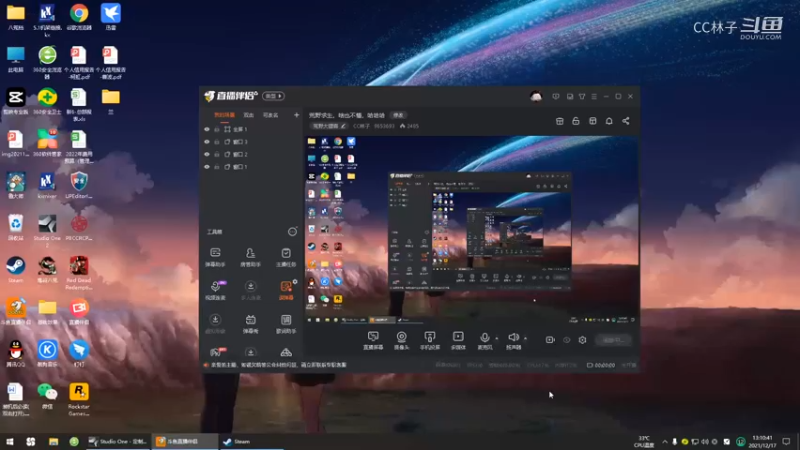Click the stream preview area
This screenshot has height=450, width=800.
pyautogui.click(x=471, y=230)
